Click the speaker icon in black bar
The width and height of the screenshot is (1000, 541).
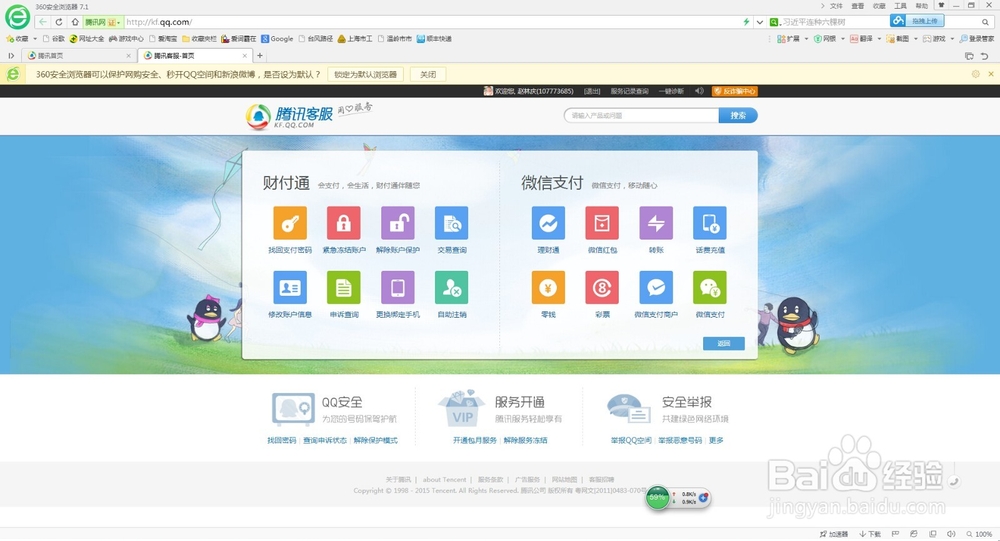click(699, 91)
